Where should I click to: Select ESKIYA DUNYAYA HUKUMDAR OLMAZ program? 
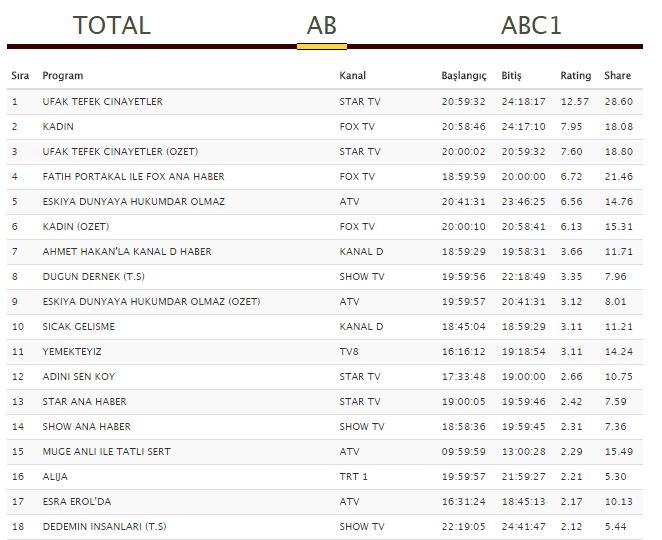pos(133,202)
